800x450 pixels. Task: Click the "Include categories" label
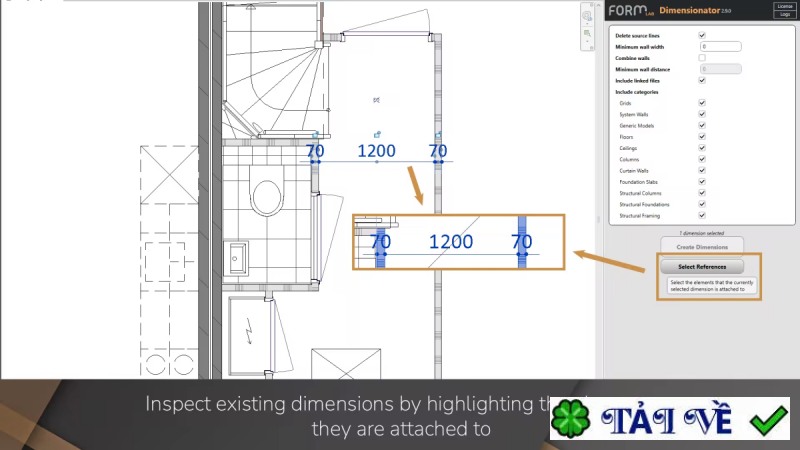point(637,92)
